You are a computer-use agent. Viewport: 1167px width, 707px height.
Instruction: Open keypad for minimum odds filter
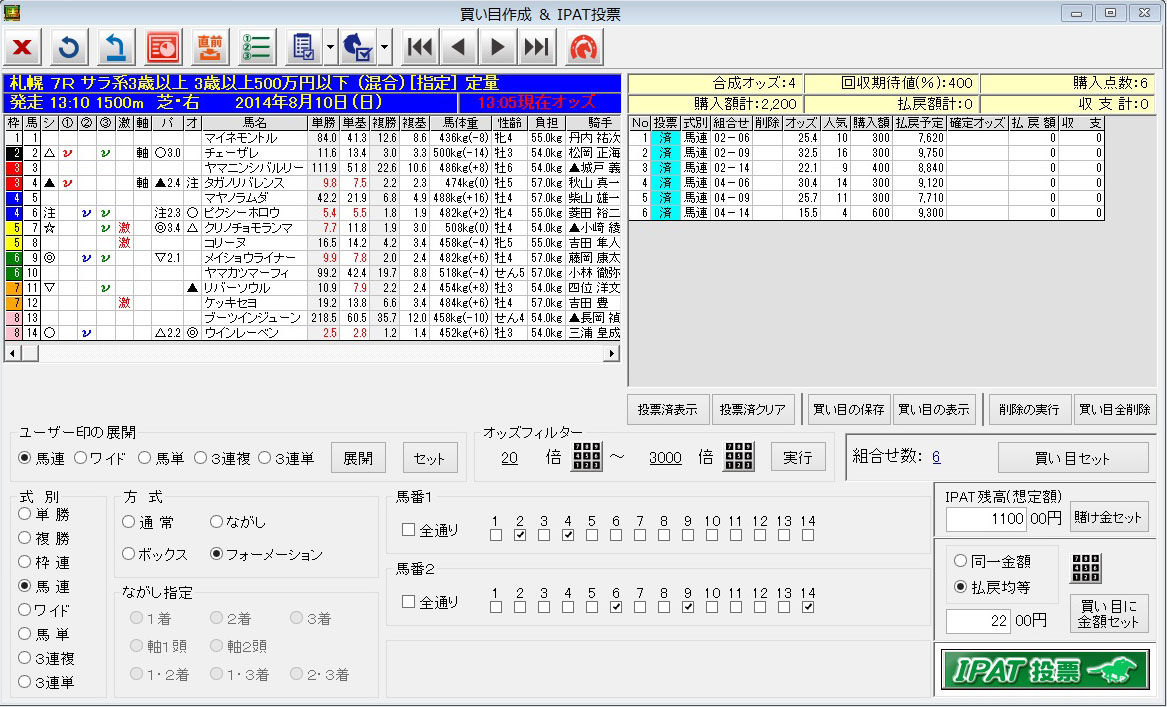(586, 456)
